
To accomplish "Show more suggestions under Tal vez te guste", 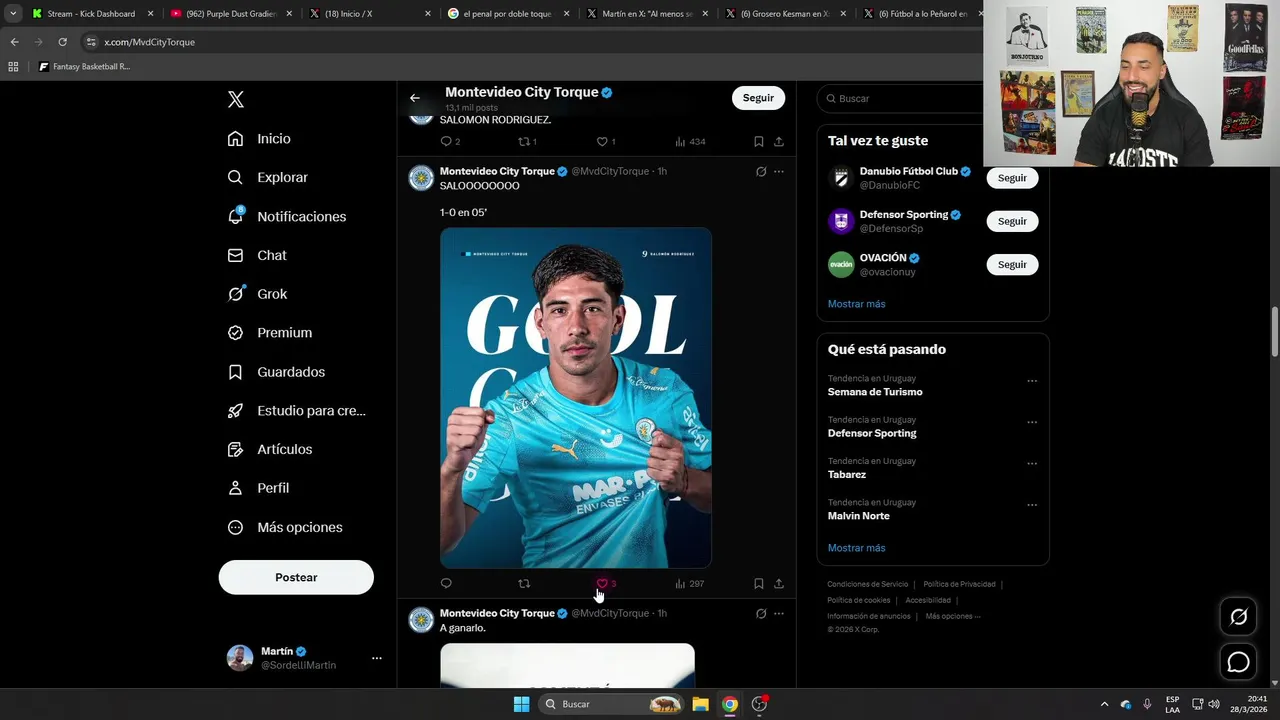I will pos(857,304).
